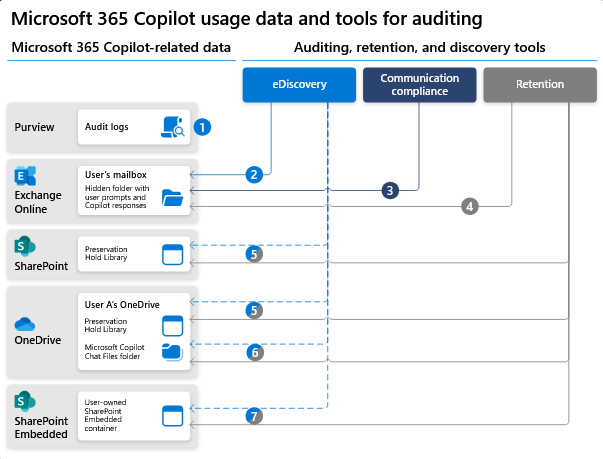Select the Retention box

[540, 85]
